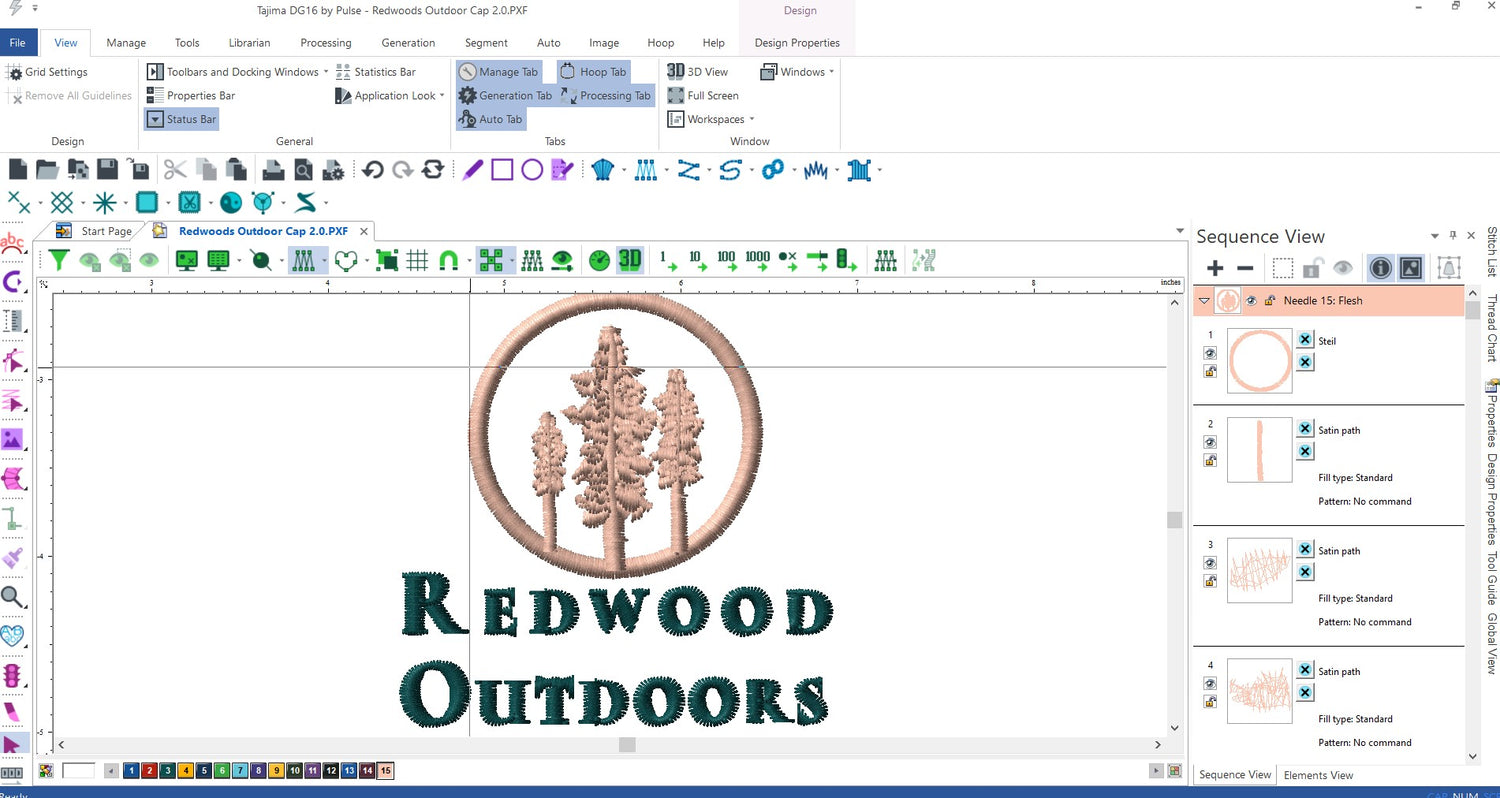Select the purple rectangle shape tool

pyautogui.click(x=502, y=170)
